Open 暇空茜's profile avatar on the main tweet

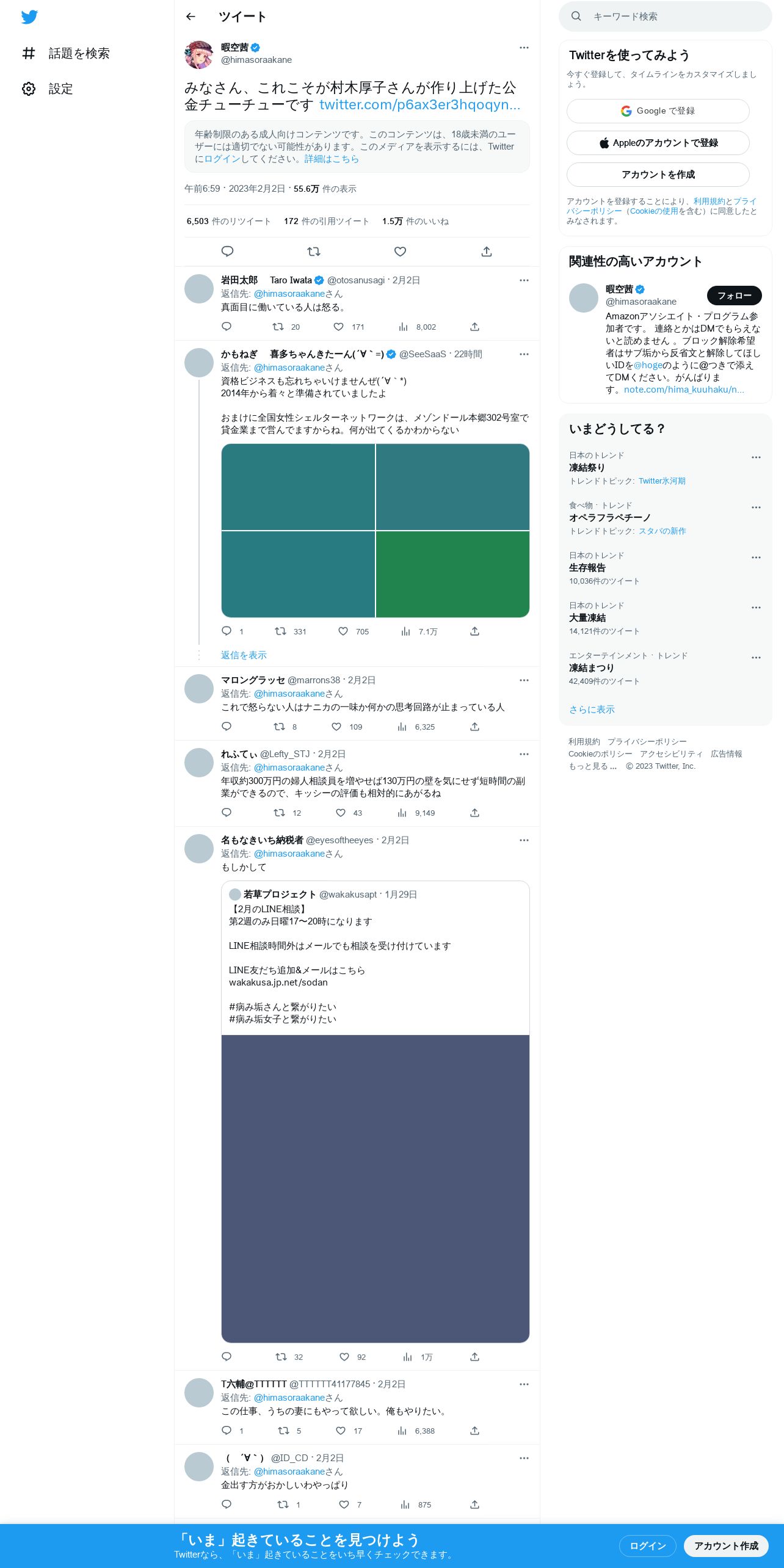click(x=199, y=54)
